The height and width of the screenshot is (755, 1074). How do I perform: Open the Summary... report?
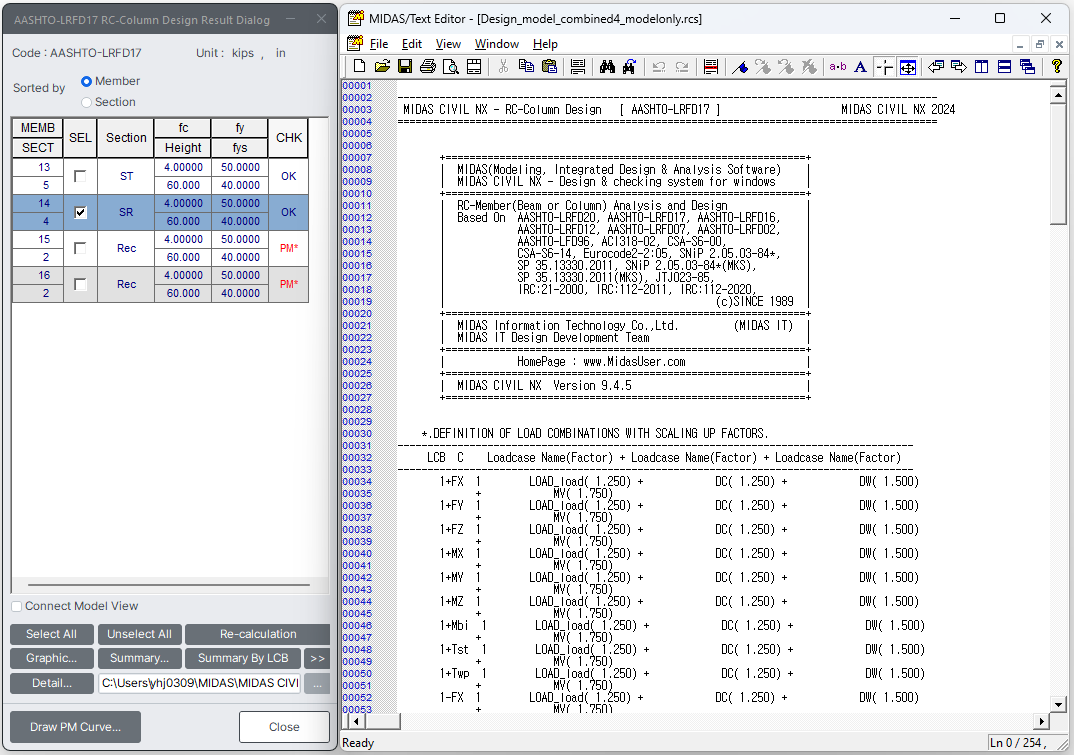(140, 658)
